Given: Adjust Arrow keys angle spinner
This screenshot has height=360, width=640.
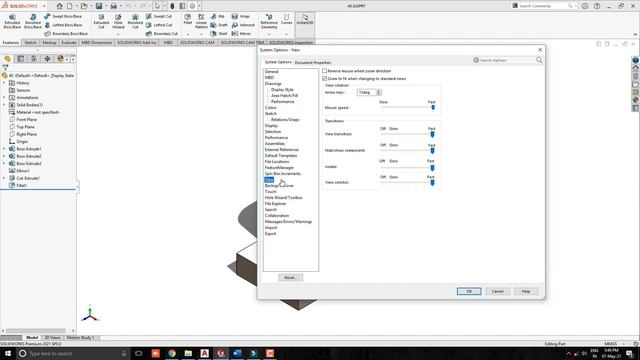Looking at the screenshot, I should click(378, 93).
